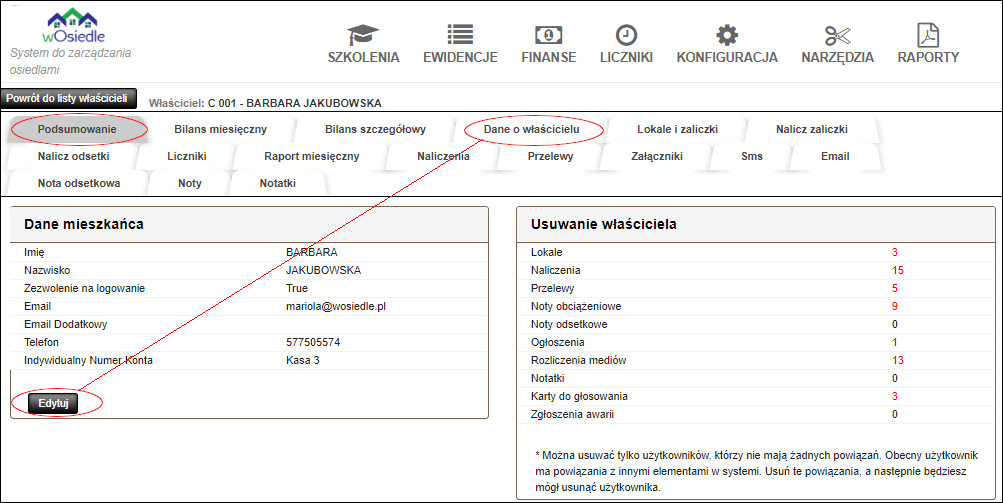Go back via Powrót do listy właścicieli
The image size is (1003, 503).
point(68,99)
